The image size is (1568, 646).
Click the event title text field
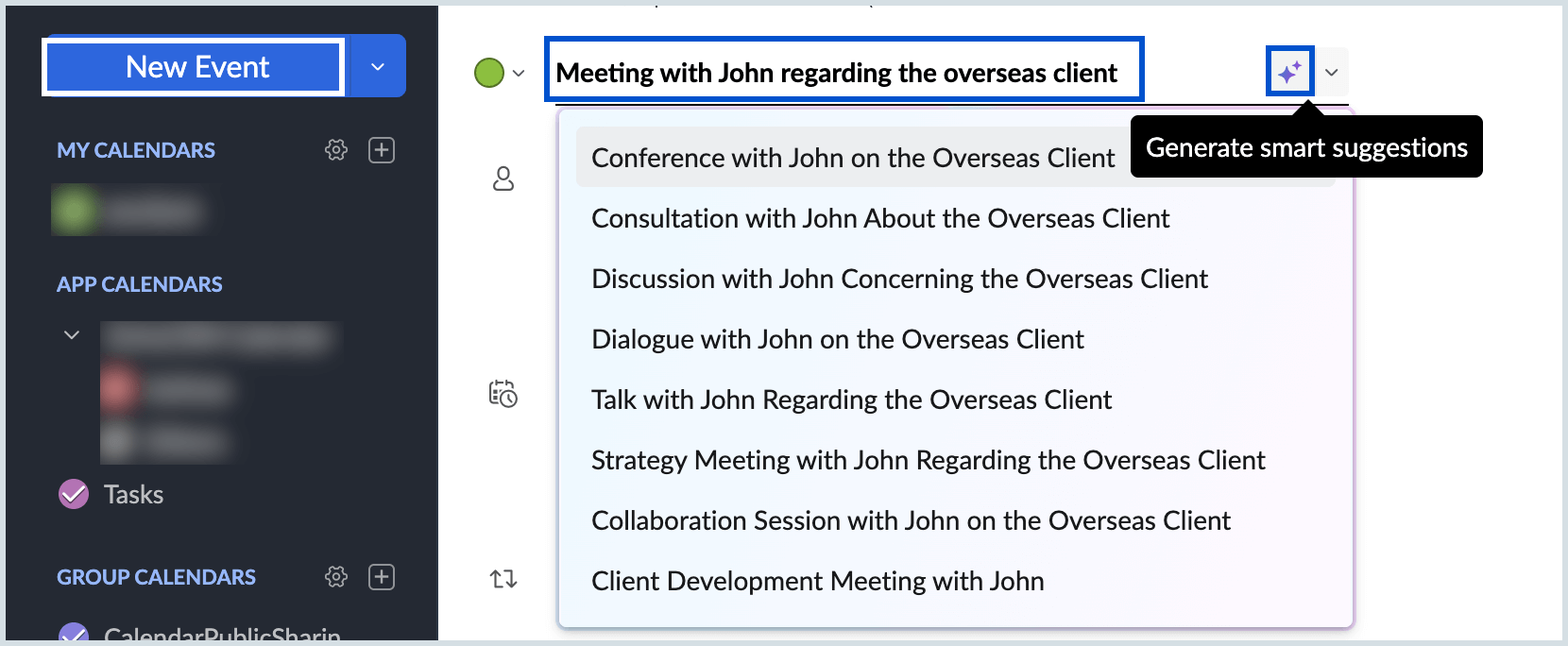pos(844,73)
